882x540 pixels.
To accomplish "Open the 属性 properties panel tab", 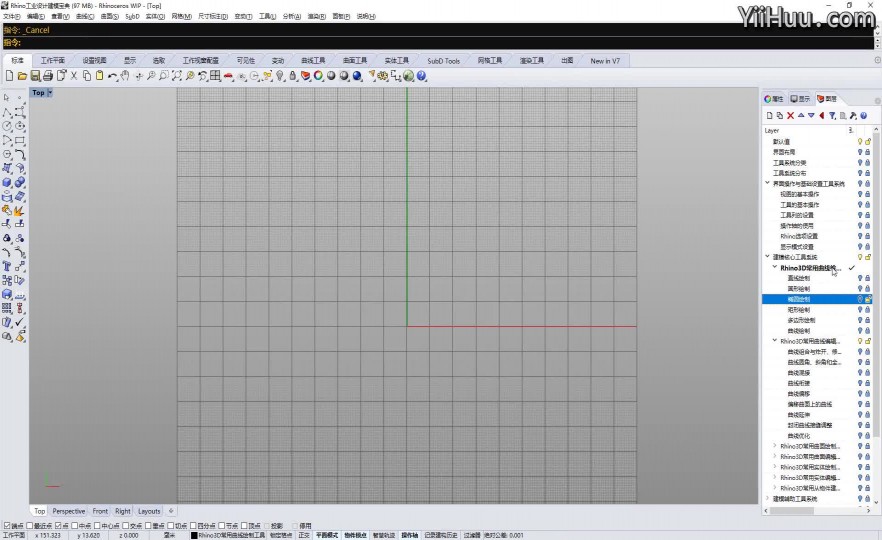I will 774,99.
